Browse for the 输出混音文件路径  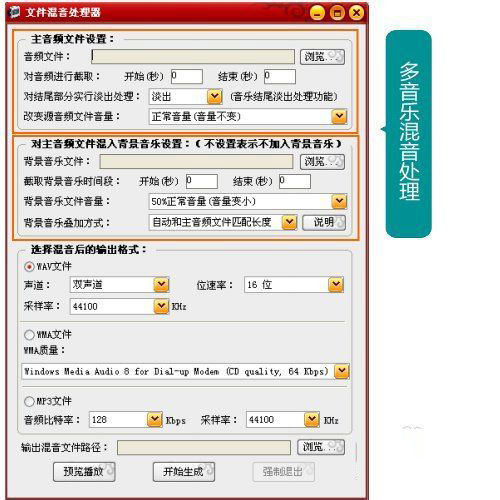pos(321,447)
